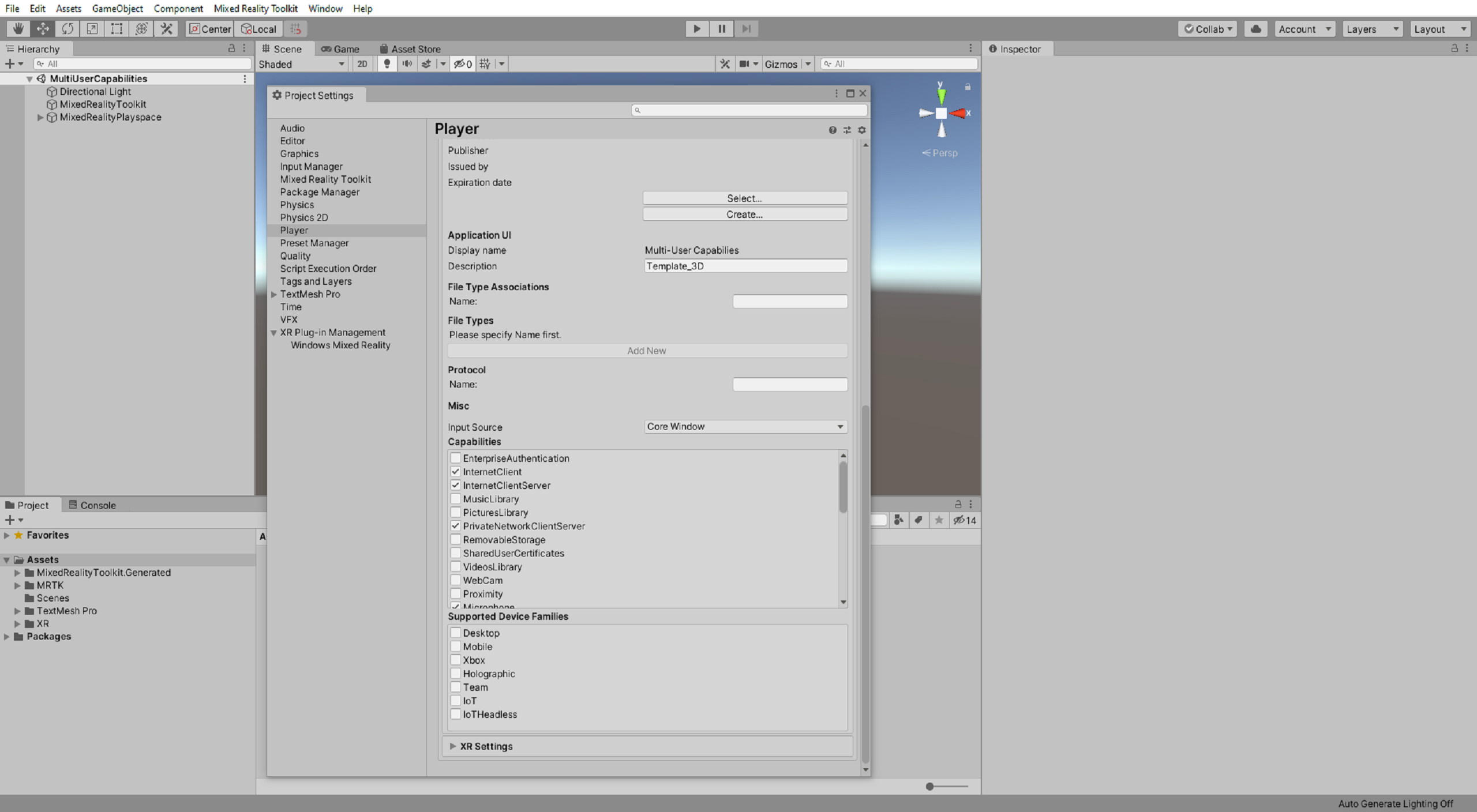Viewport: 1477px width, 812px height.
Task: Enable the InternetClient capability checkbox
Action: coord(455,471)
